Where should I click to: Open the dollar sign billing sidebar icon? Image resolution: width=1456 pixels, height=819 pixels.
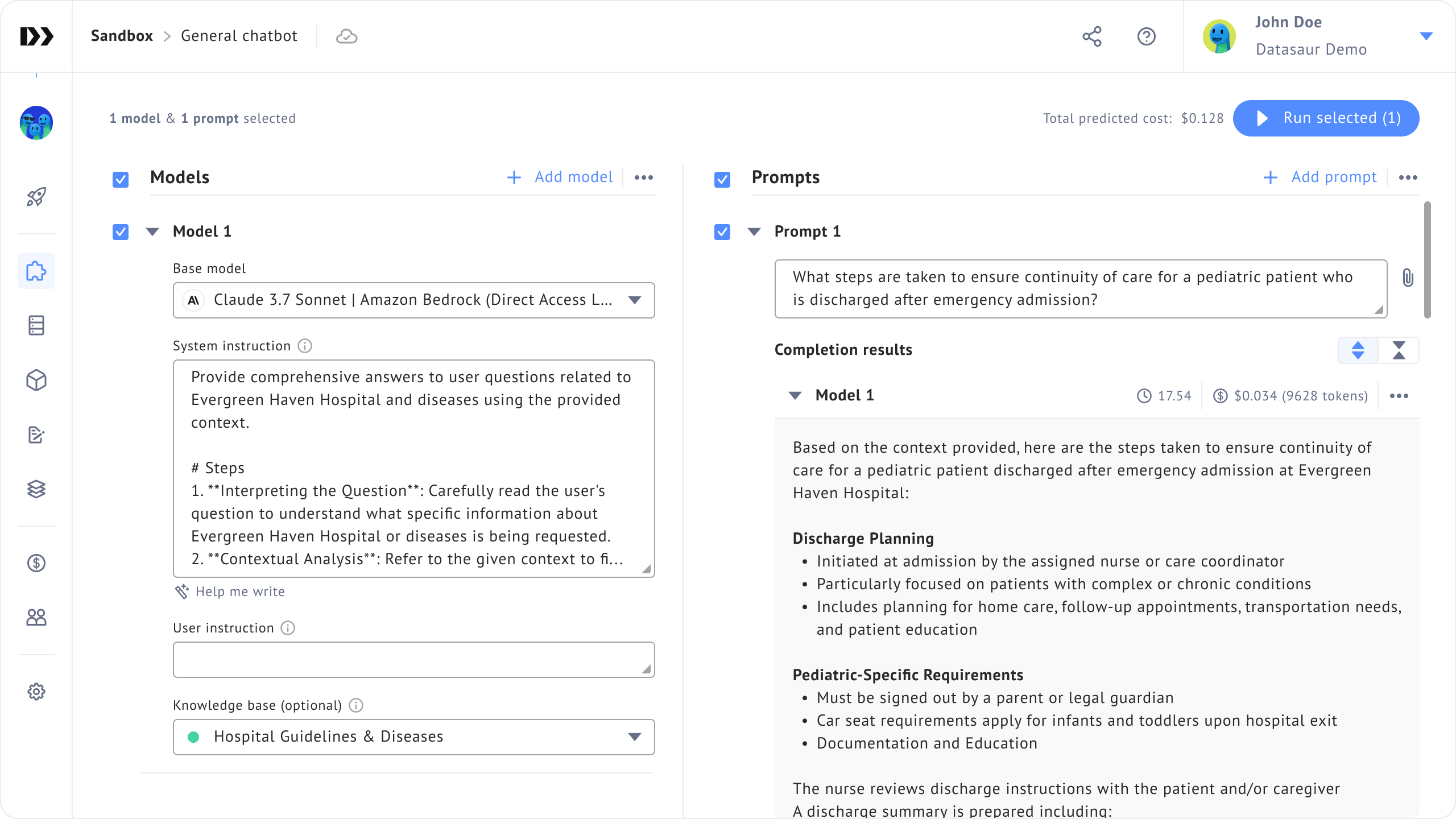point(36,563)
